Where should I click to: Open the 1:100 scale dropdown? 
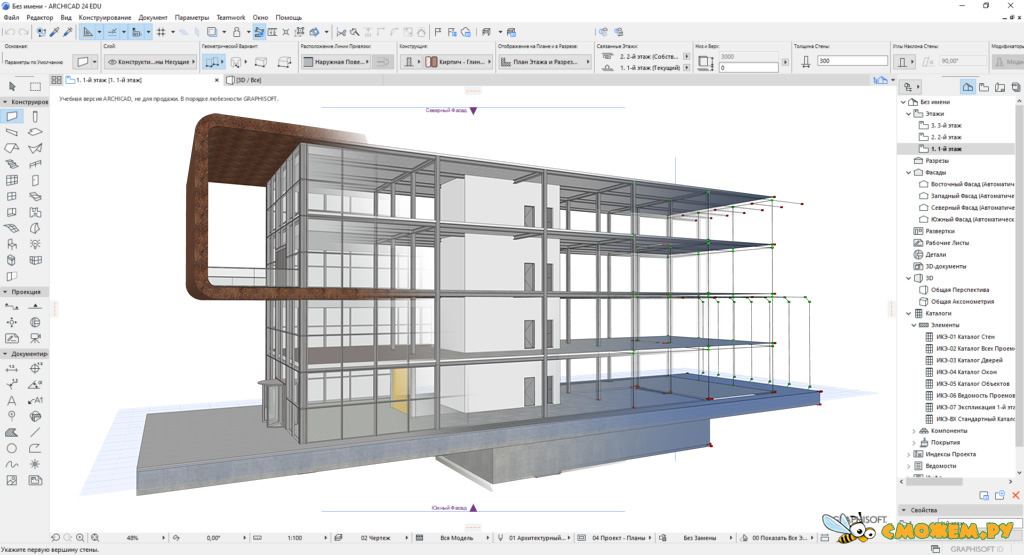pos(289,537)
